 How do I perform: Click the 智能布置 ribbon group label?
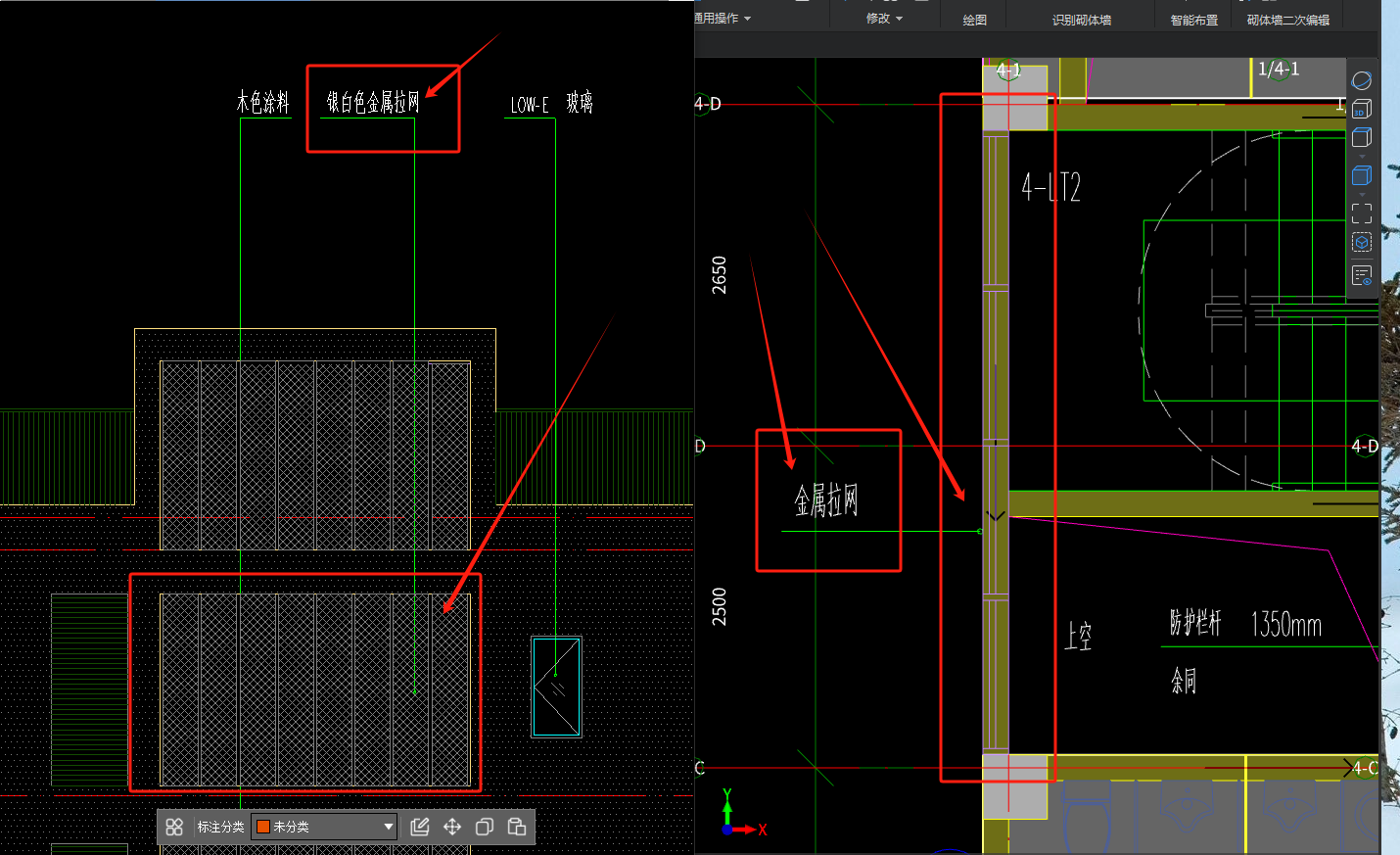click(x=1194, y=20)
